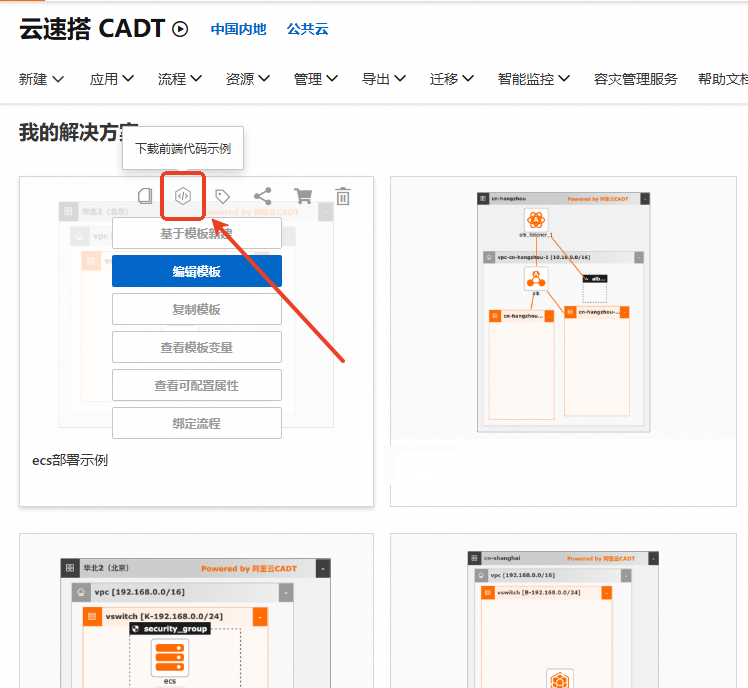Click the ecs部署示例 card title
748x688 pixels.
tap(70, 460)
